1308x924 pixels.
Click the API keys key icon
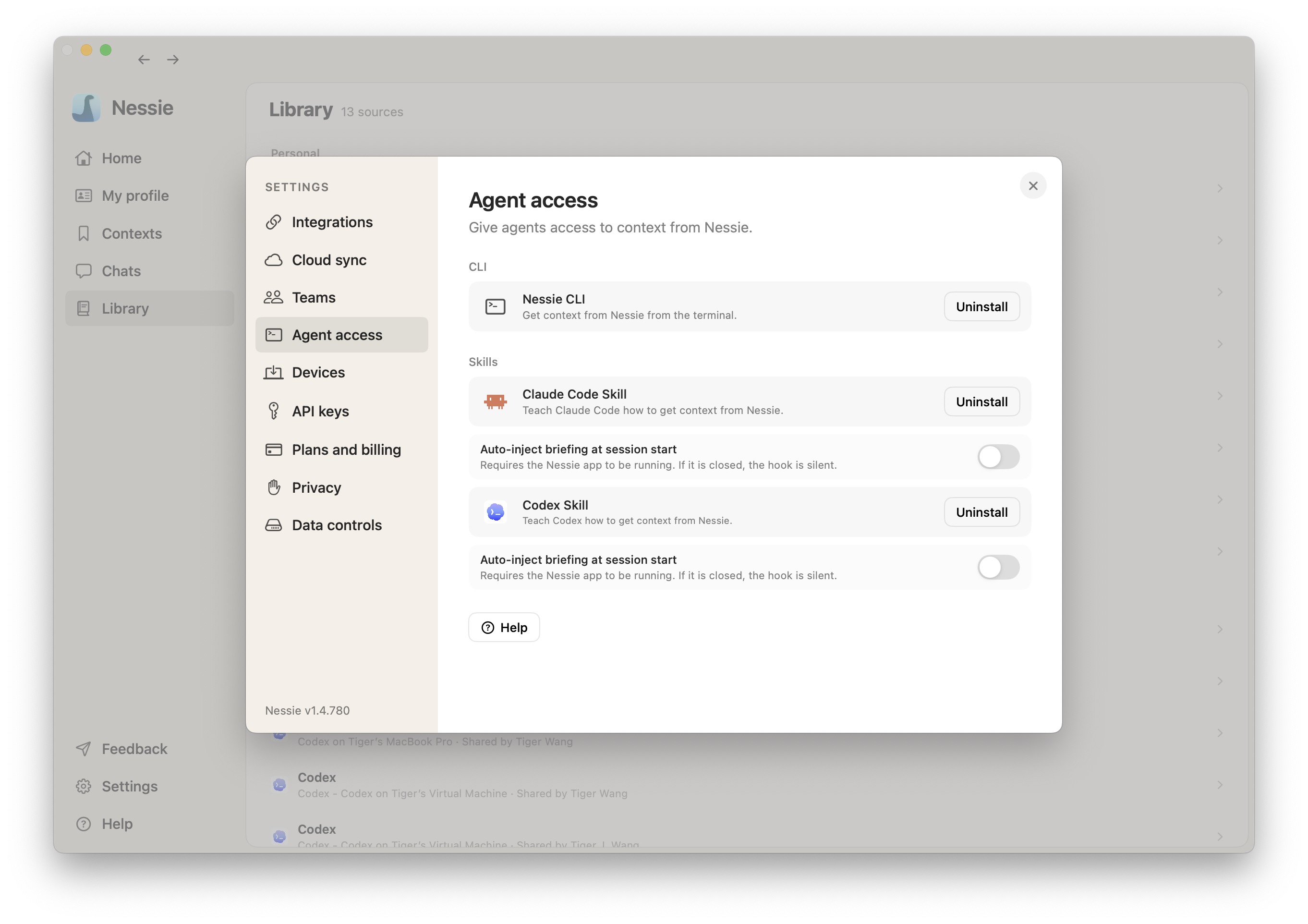[x=273, y=411]
